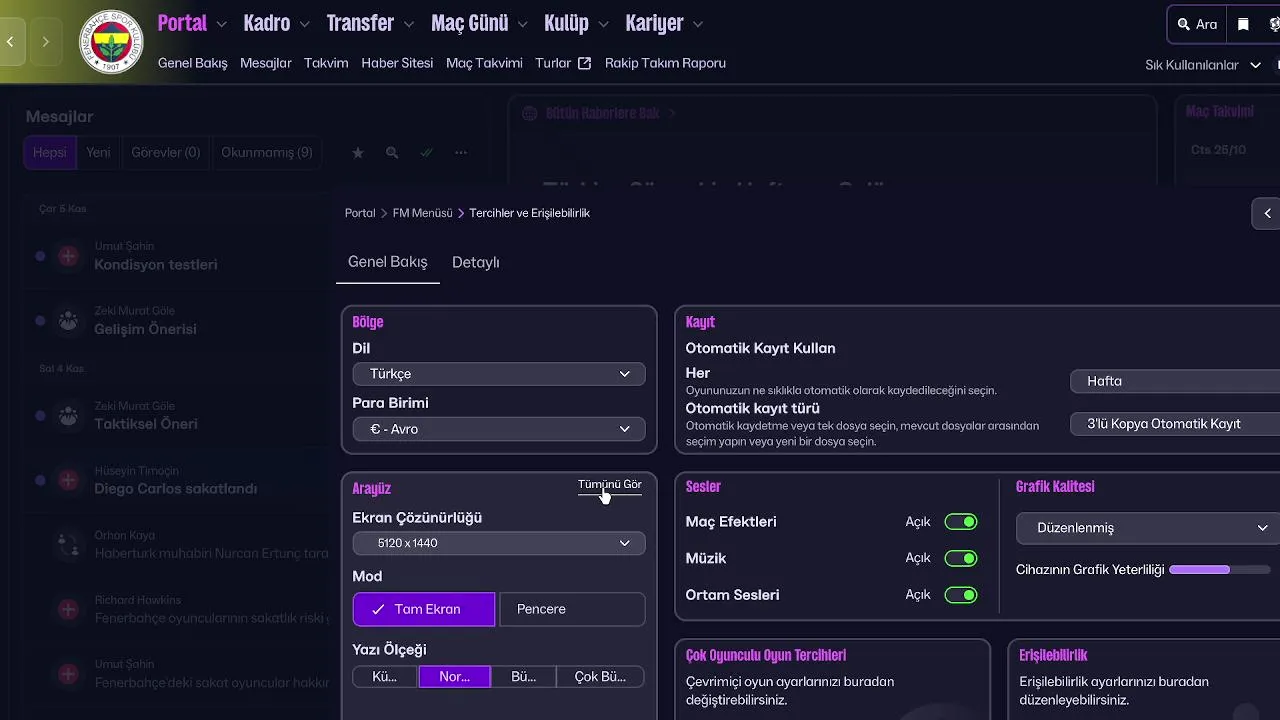Switch to the Detaylı tab
This screenshot has width=1280, height=720.
click(475, 262)
